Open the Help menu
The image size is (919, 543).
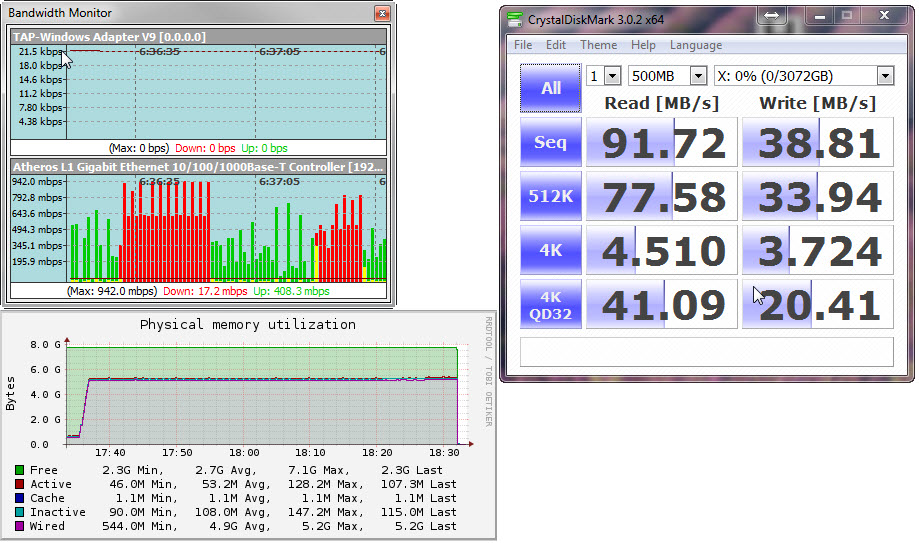click(643, 45)
